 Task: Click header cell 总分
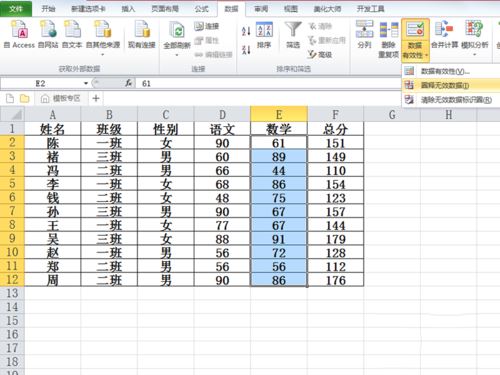tap(335, 129)
